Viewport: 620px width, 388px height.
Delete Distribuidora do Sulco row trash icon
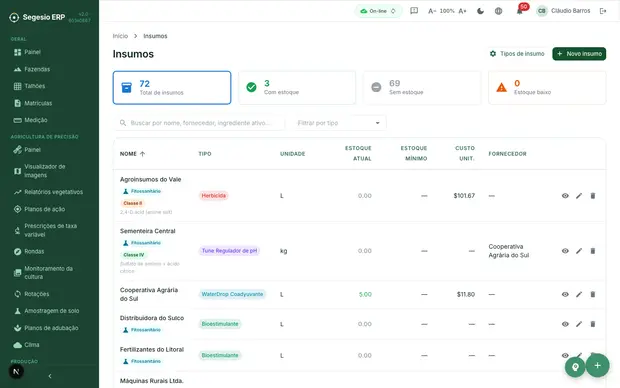(593, 324)
